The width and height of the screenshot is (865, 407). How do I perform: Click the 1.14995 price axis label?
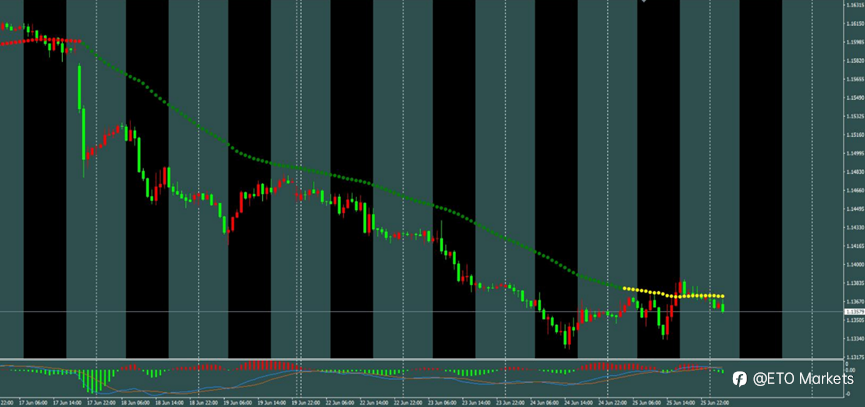pos(855,153)
